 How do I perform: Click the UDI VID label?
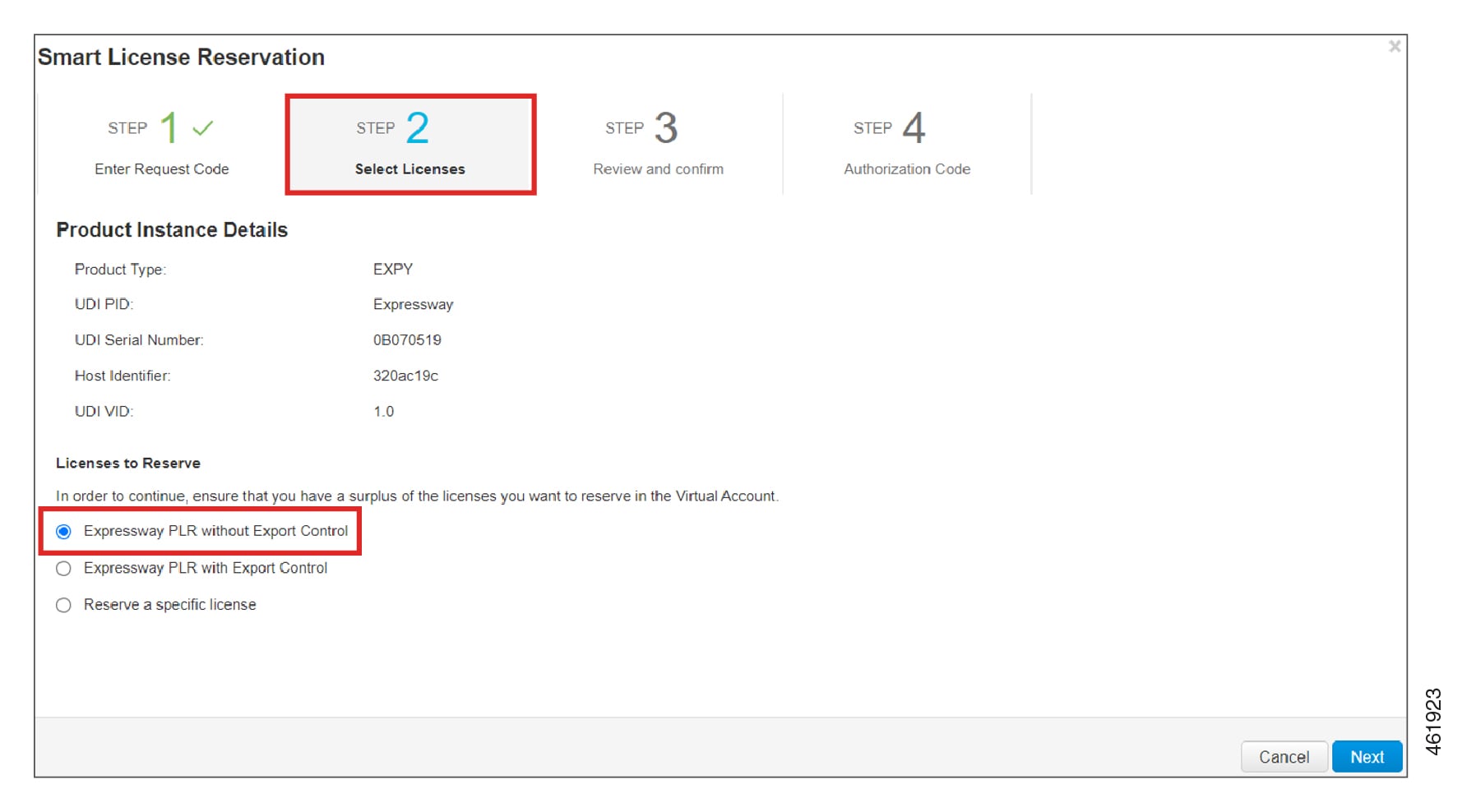104,412
